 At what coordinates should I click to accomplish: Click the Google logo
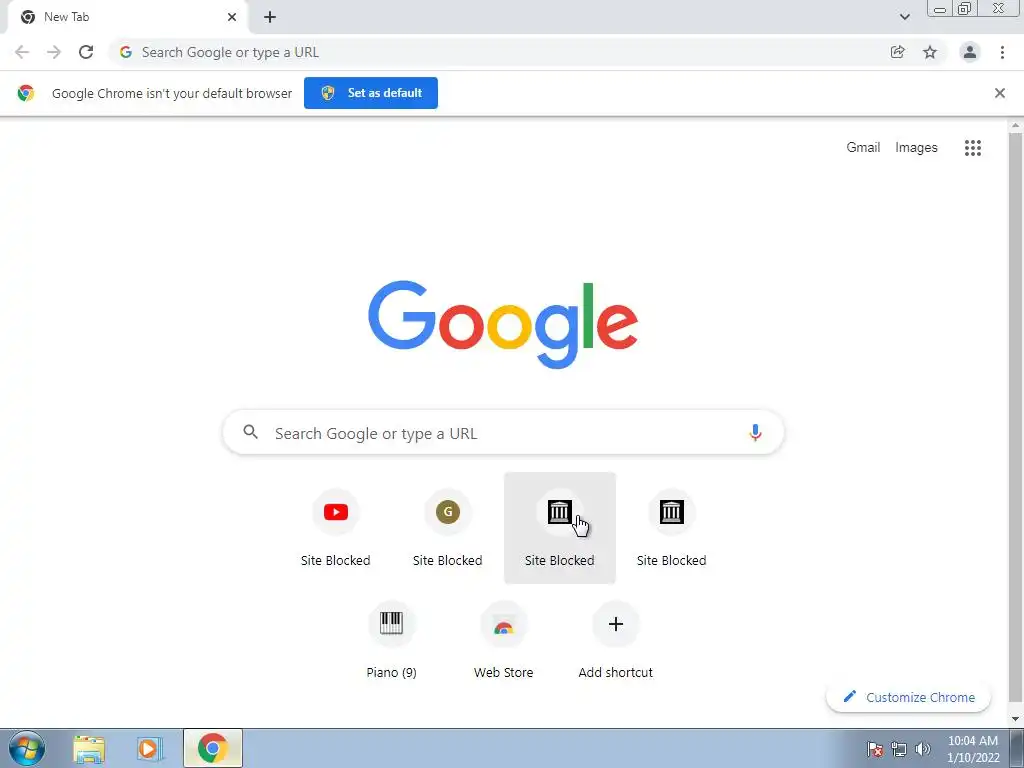coord(503,325)
